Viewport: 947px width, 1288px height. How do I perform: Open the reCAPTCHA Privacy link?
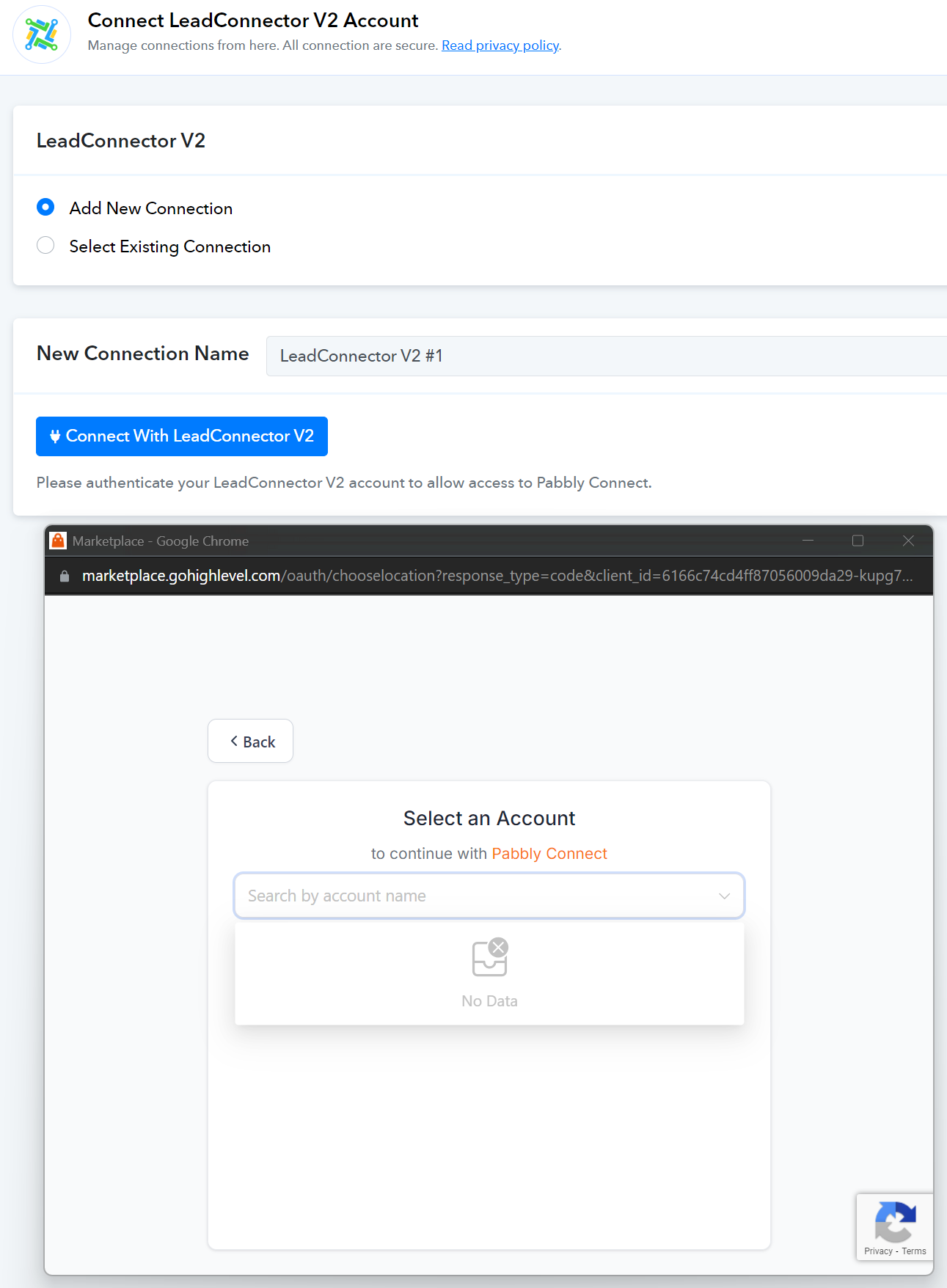click(878, 1251)
